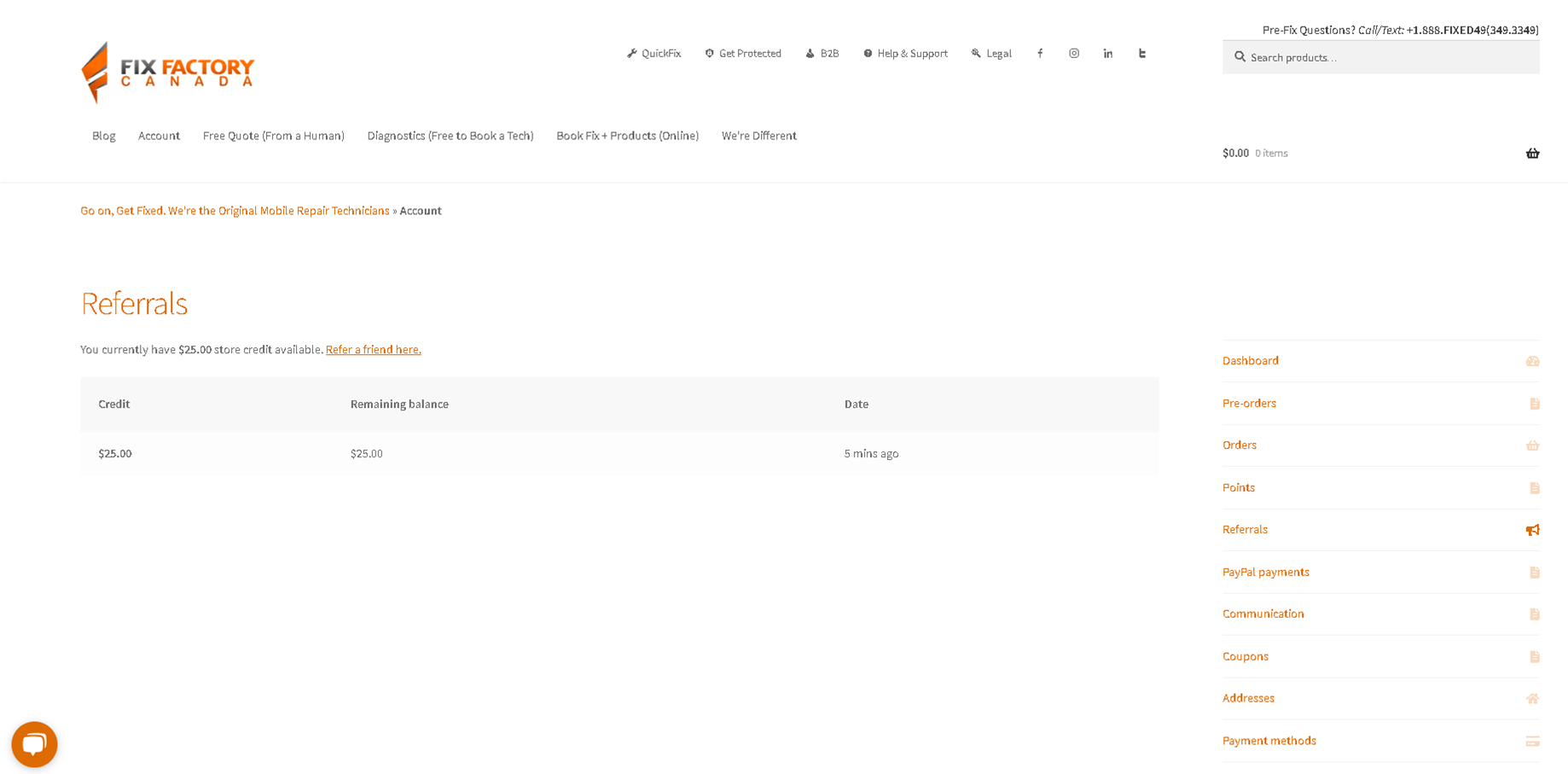The image size is (1568, 774).
Task: Click the search magnifier icon
Action: click(x=1240, y=57)
